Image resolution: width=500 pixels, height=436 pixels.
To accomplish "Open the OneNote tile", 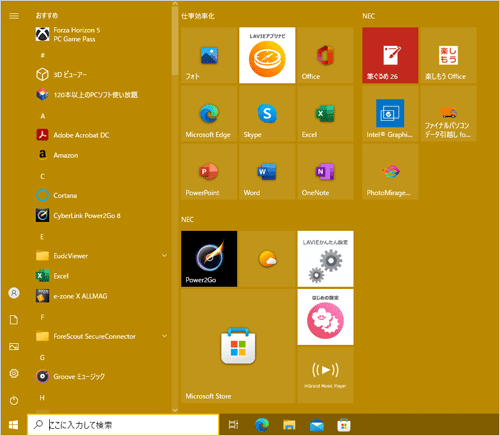I will [x=325, y=172].
